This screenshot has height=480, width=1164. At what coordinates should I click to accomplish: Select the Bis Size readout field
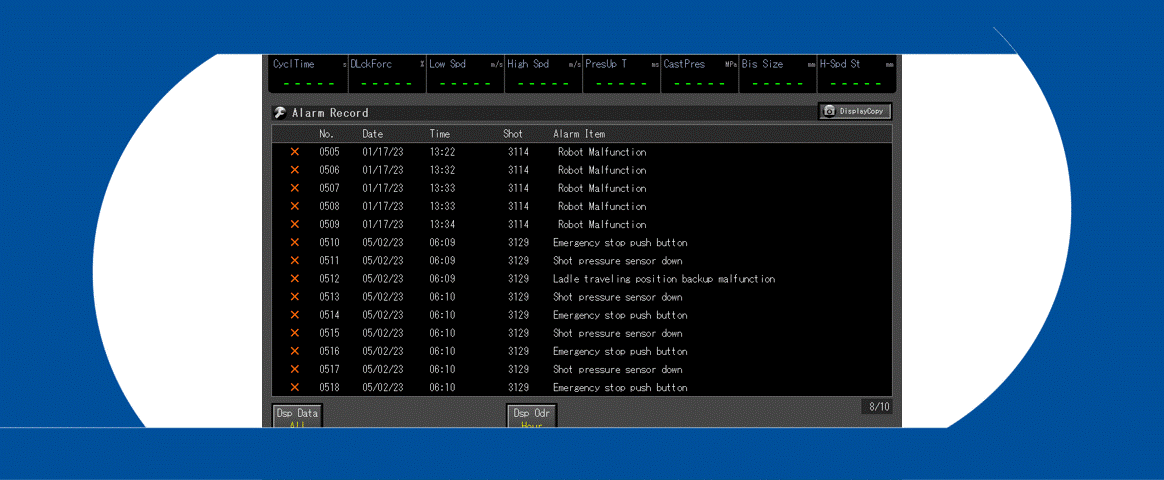(x=778, y=74)
